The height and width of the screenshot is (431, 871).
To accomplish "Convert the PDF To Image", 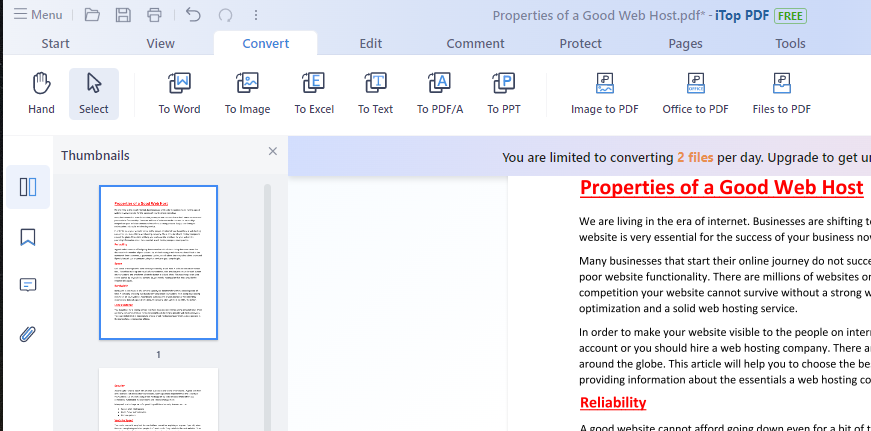I will (247, 93).
